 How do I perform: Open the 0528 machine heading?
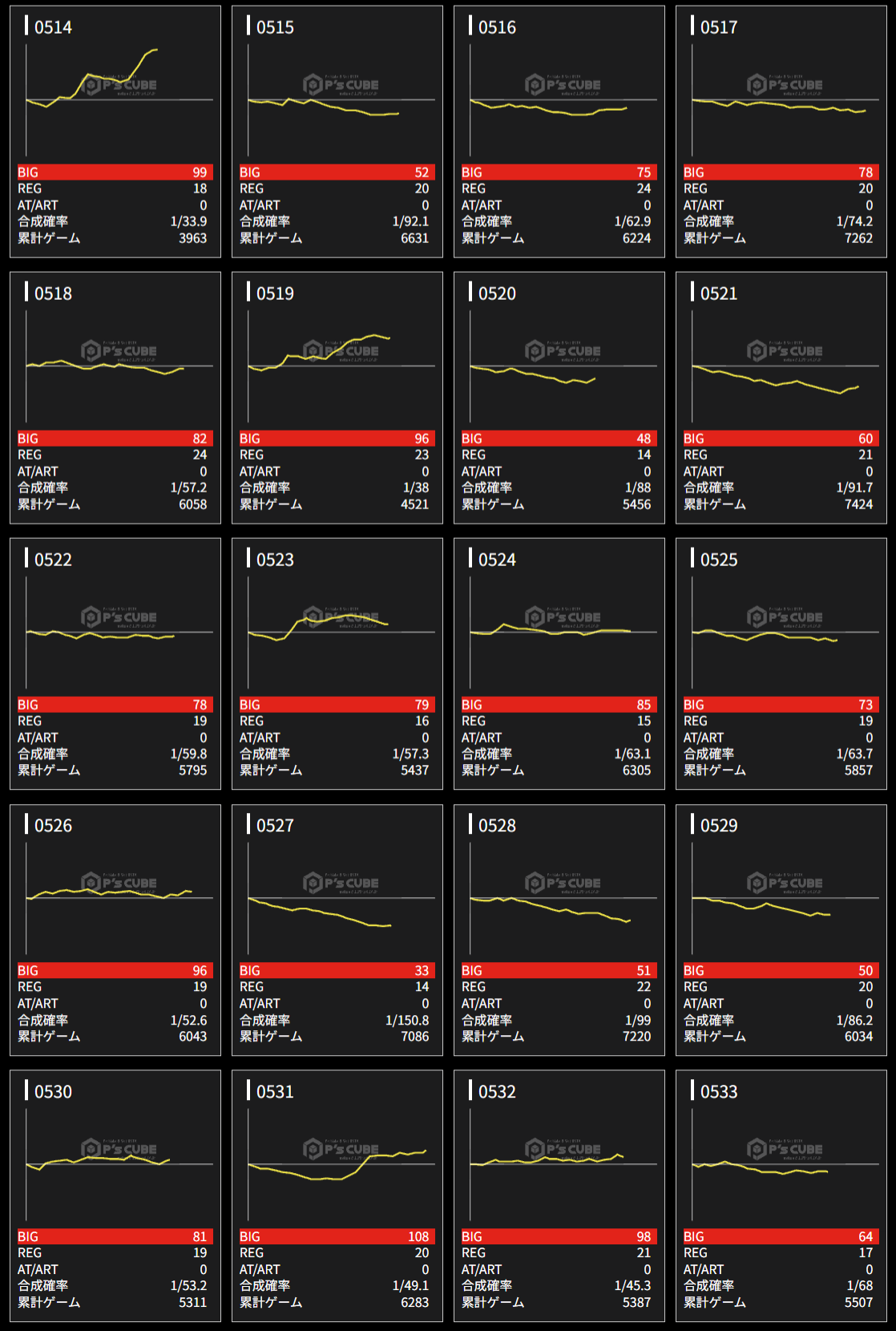coord(497,826)
